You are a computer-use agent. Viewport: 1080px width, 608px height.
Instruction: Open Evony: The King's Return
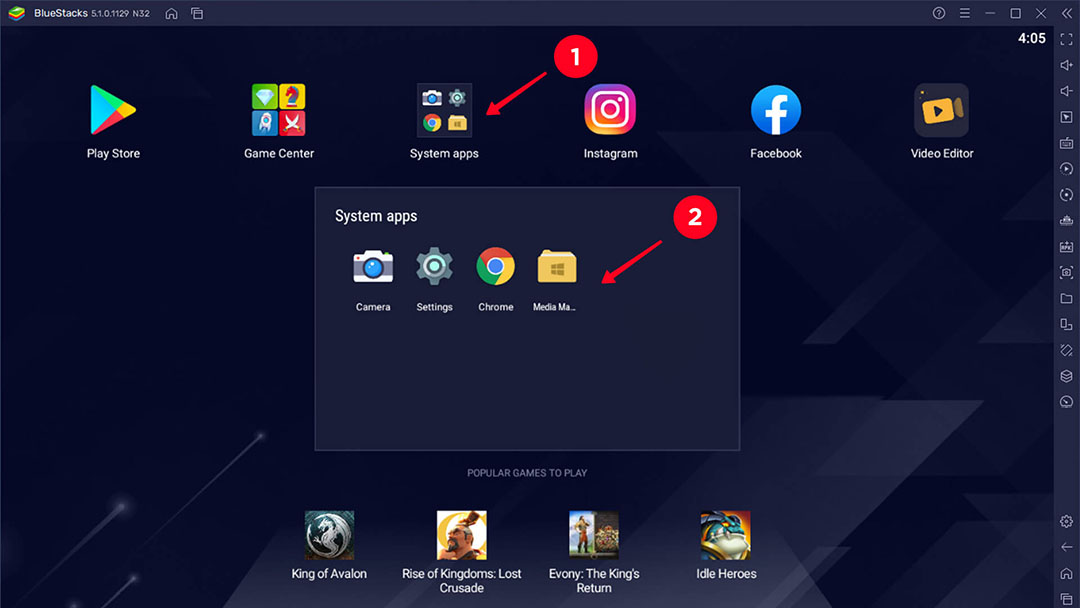point(594,535)
